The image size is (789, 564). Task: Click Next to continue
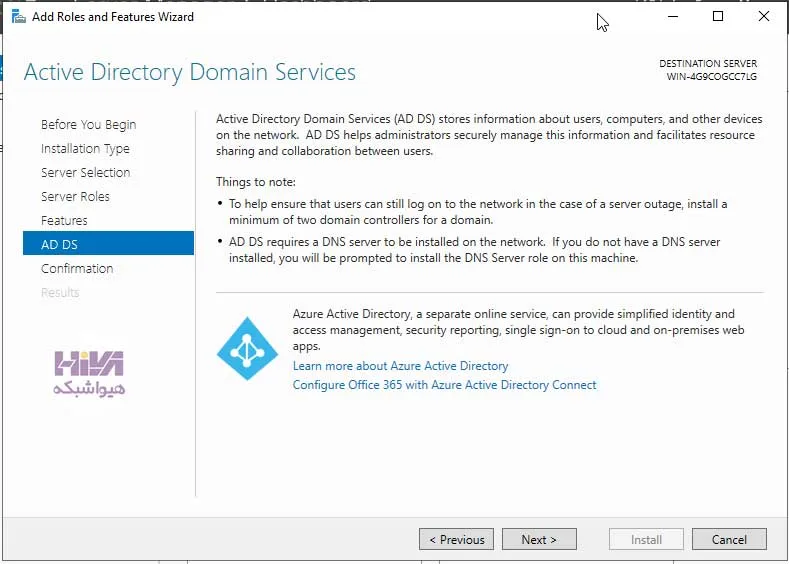[x=539, y=539]
